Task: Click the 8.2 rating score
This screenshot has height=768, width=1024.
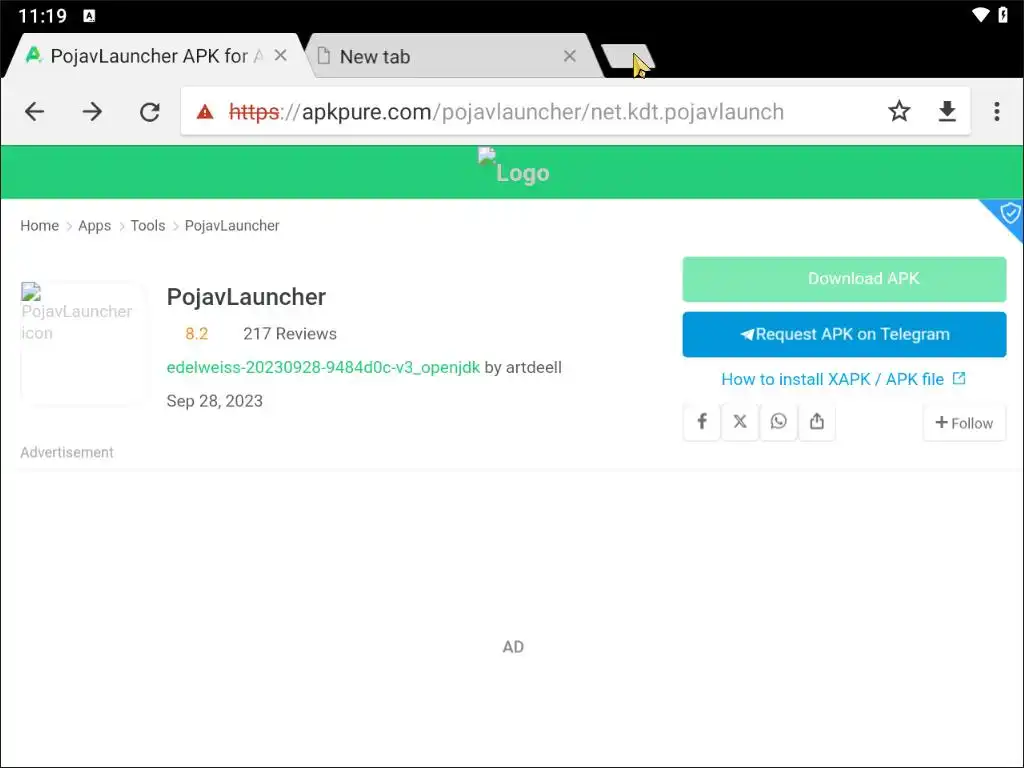Action: pos(197,334)
